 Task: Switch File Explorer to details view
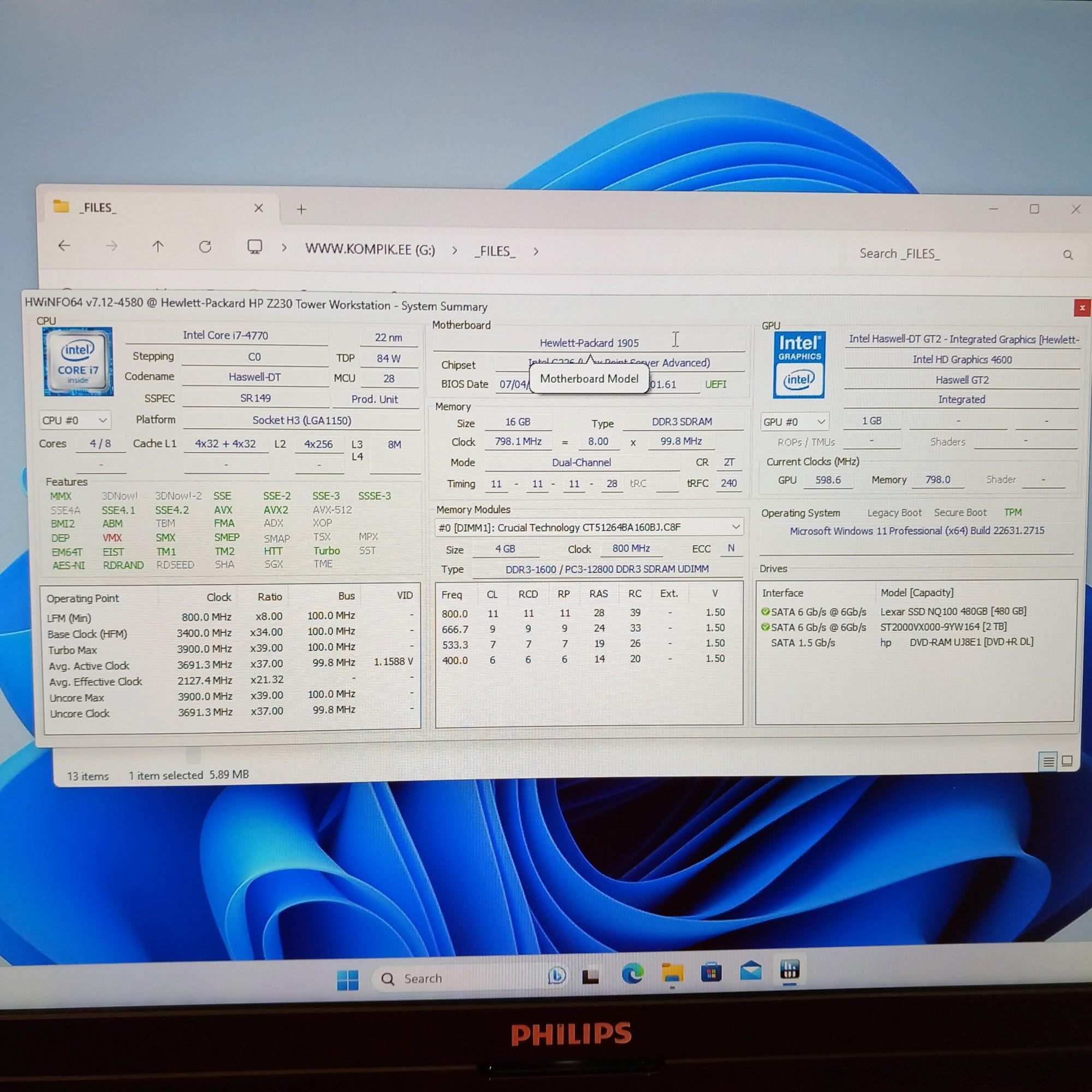point(1048,762)
